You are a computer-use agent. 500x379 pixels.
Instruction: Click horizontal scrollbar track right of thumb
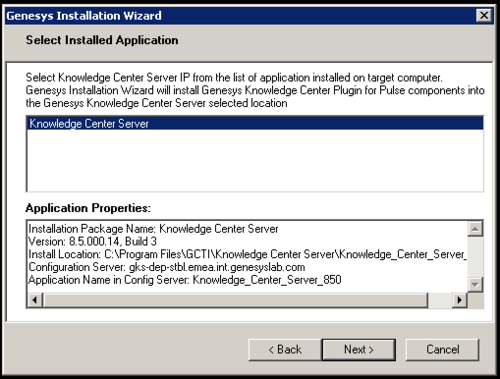[x=440, y=300]
